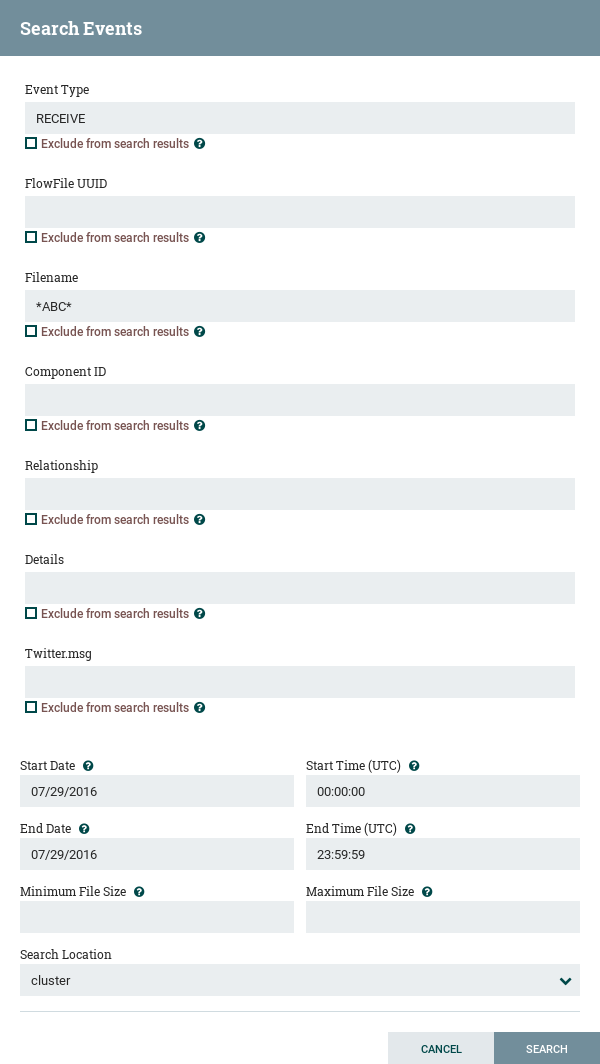Click the Maximum File Size help icon
This screenshot has height=1064, width=600.
[x=427, y=892]
